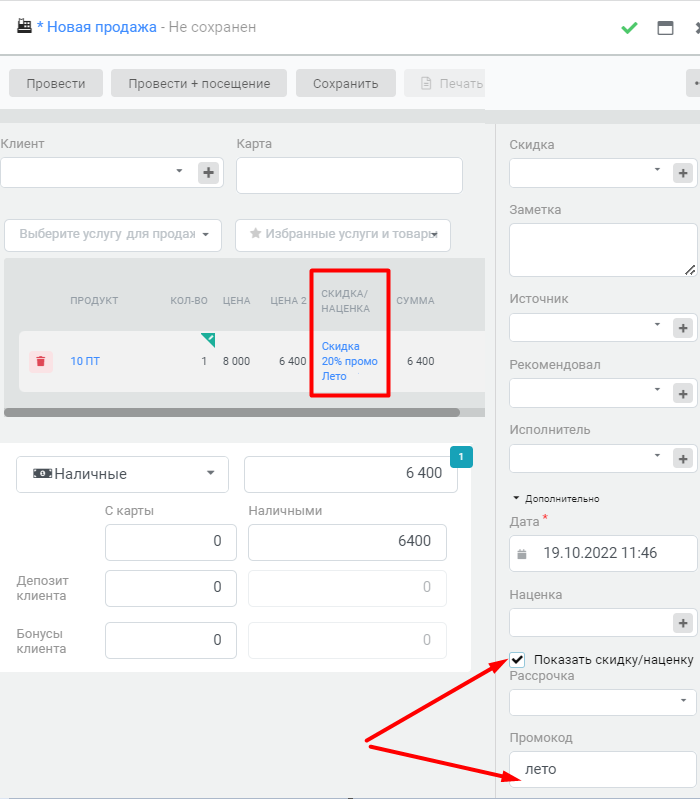Click the Наличными field showing 6400
This screenshot has width=700, height=799.
coord(347,542)
